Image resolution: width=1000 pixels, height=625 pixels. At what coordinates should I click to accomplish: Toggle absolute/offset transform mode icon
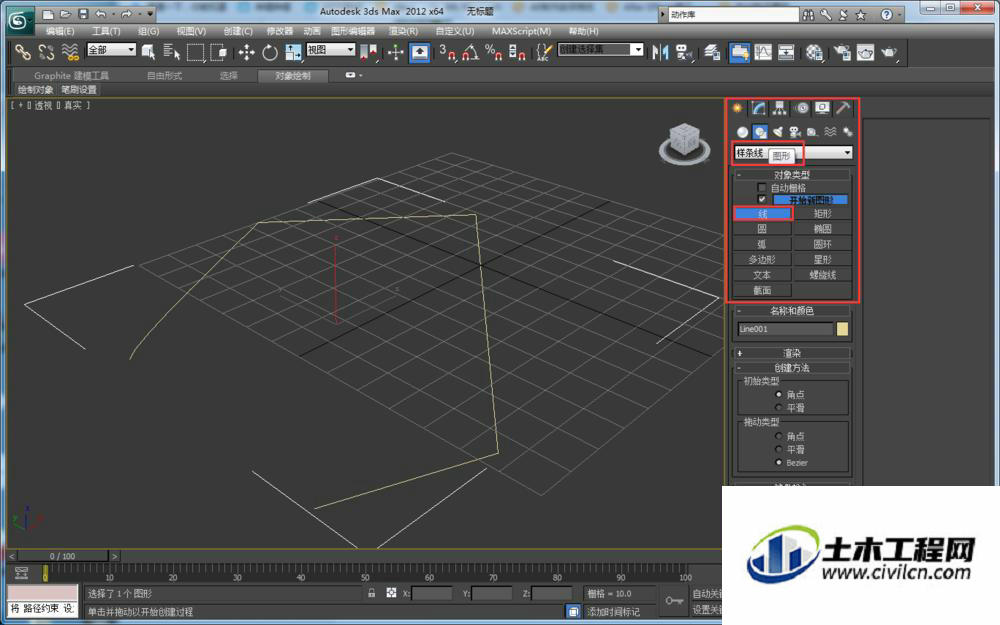[391, 593]
